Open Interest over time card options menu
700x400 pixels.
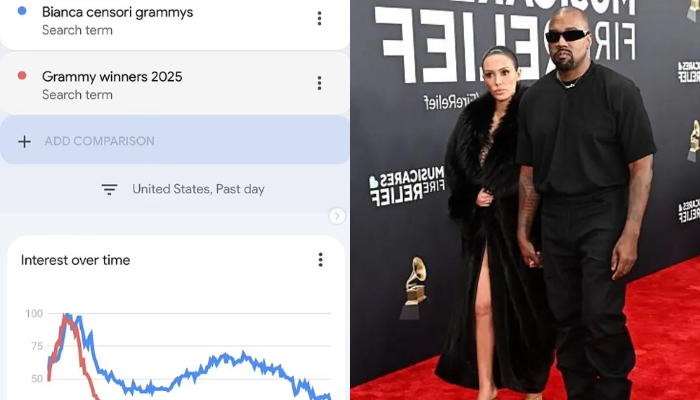pos(320,260)
